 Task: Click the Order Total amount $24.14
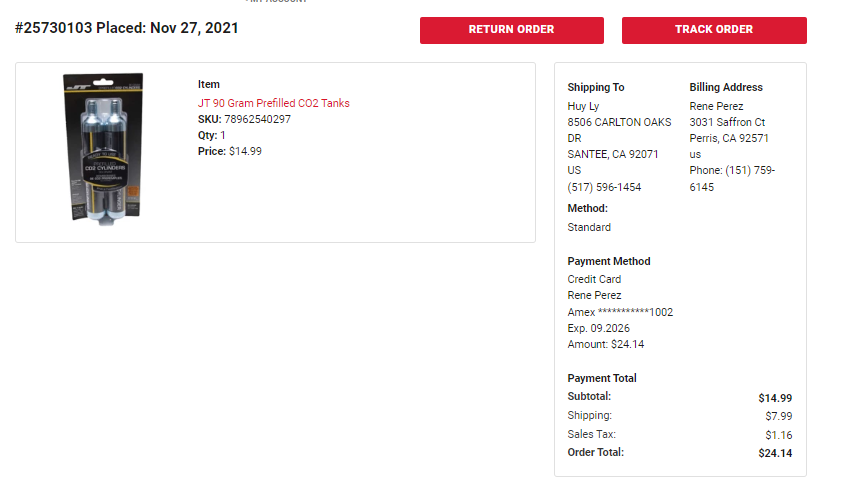[x=775, y=453]
